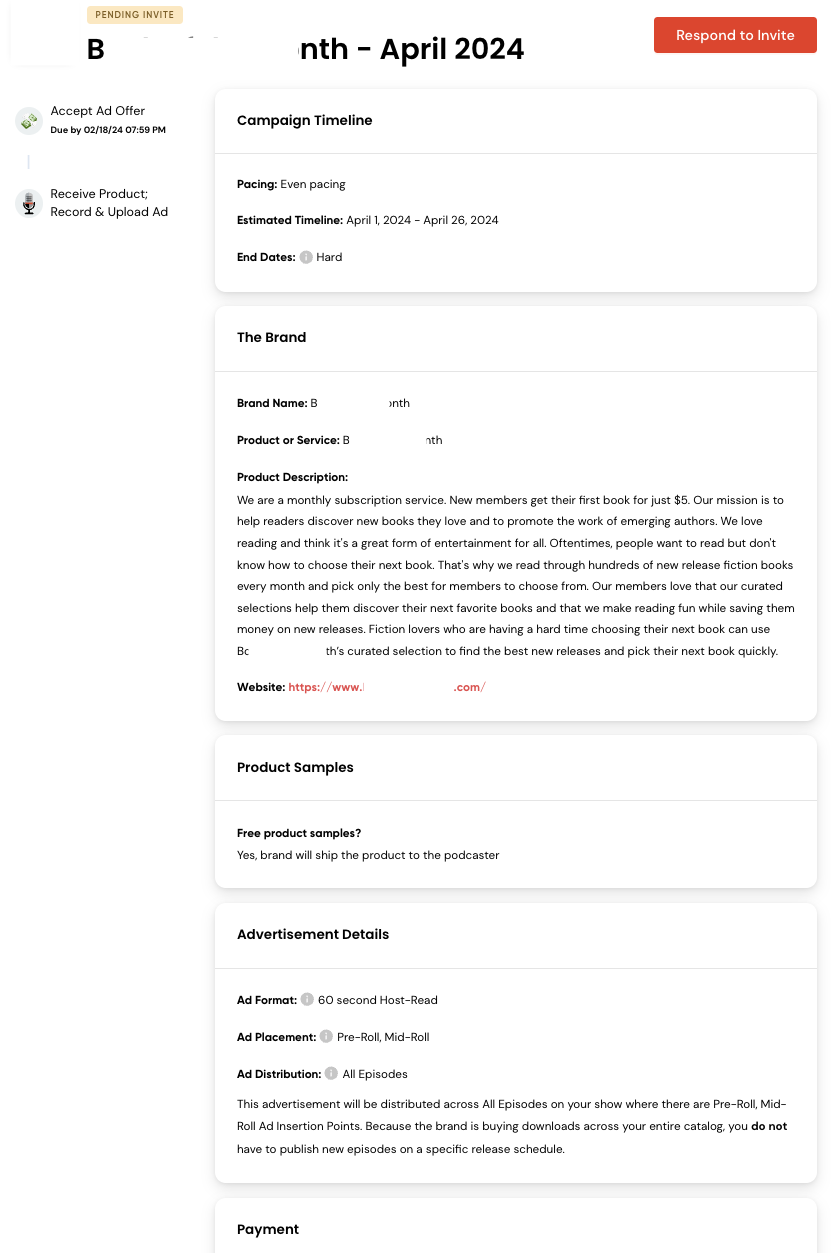Click the due date under Accept Ad Offer
The height and width of the screenshot is (1253, 837).
pyautogui.click(x=108, y=130)
